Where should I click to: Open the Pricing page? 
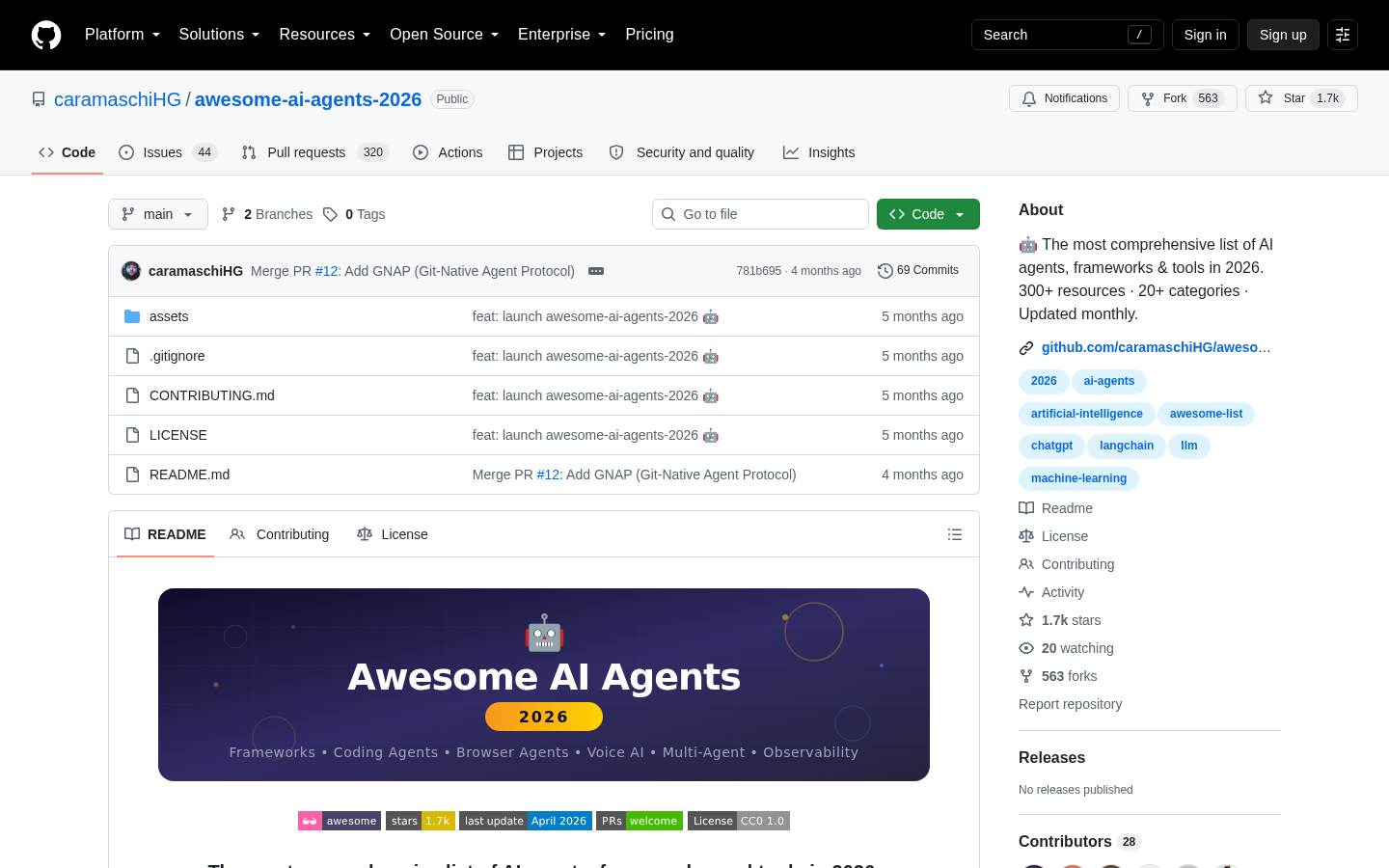coord(650,35)
